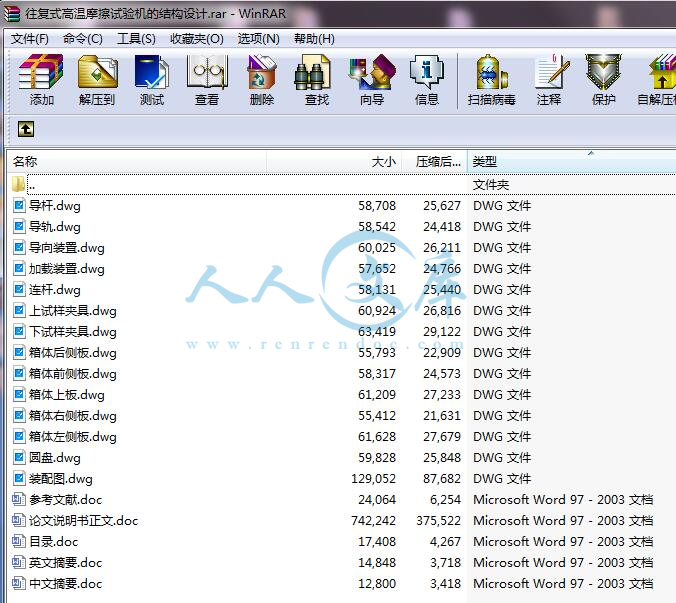Click the 保护 (Protect) shield icon
Image resolution: width=676 pixels, height=603 pixels.
604,80
